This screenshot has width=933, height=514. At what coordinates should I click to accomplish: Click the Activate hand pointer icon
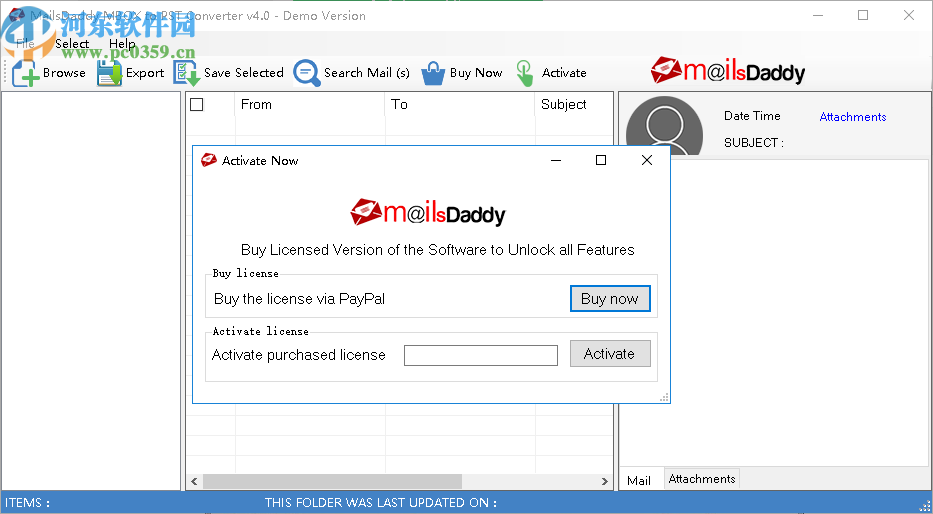pyautogui.click(x=525, y=73)
